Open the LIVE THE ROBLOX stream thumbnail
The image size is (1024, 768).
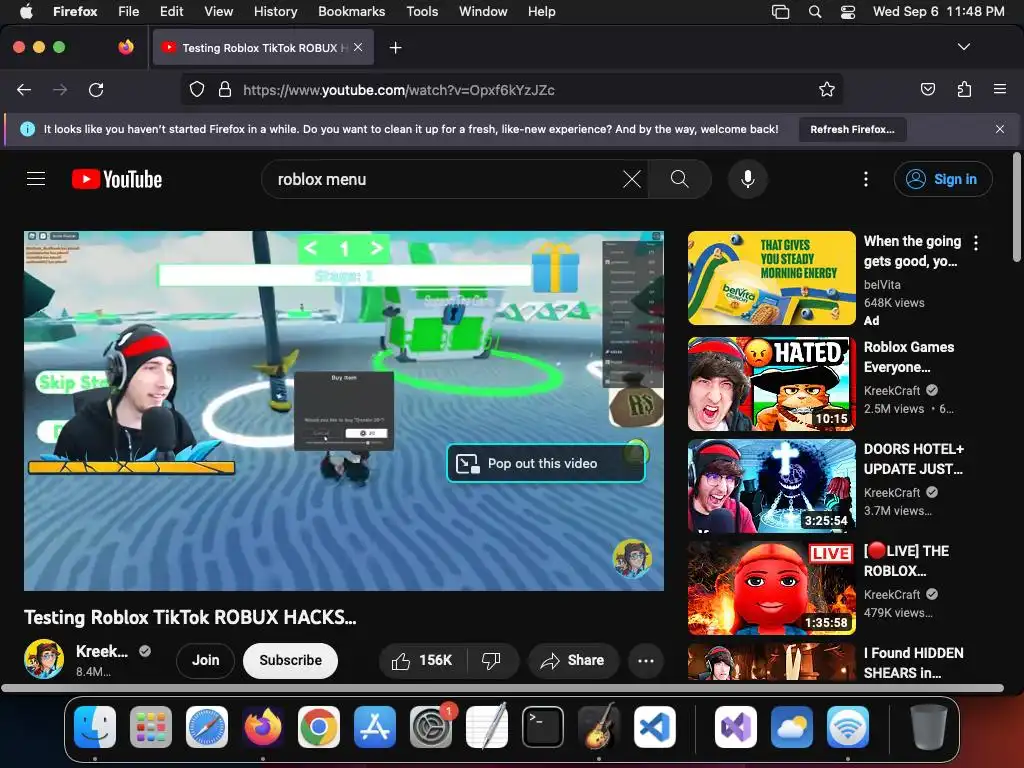pyautogui.click(x=771, y=588)
